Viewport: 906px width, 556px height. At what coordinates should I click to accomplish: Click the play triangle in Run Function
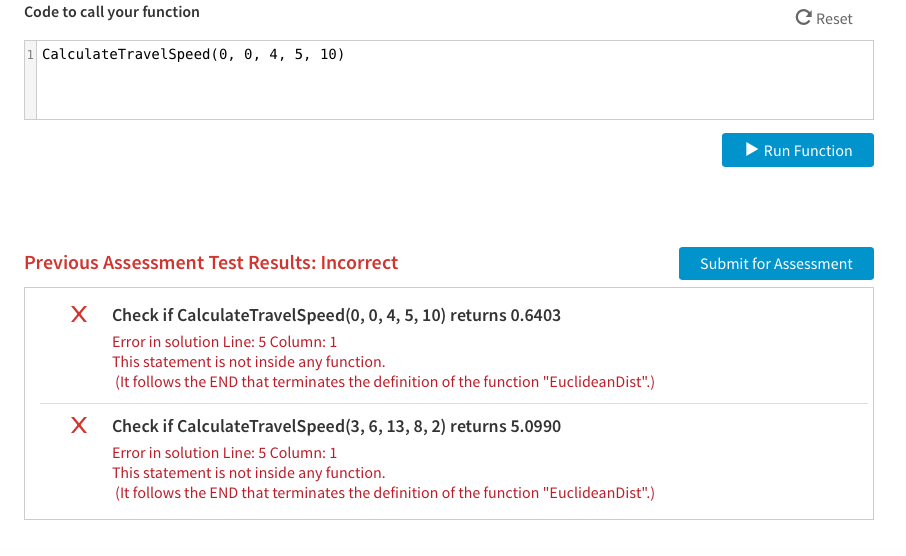(751, 150)
